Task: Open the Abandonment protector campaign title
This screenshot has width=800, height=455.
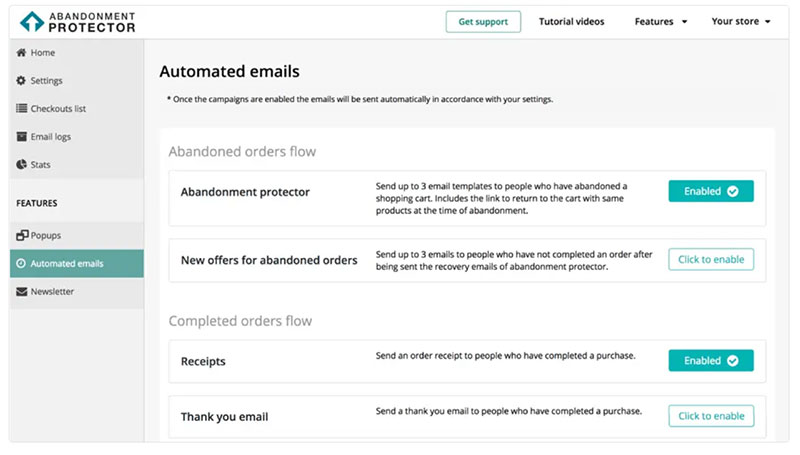Action: [x=245, y=192]
